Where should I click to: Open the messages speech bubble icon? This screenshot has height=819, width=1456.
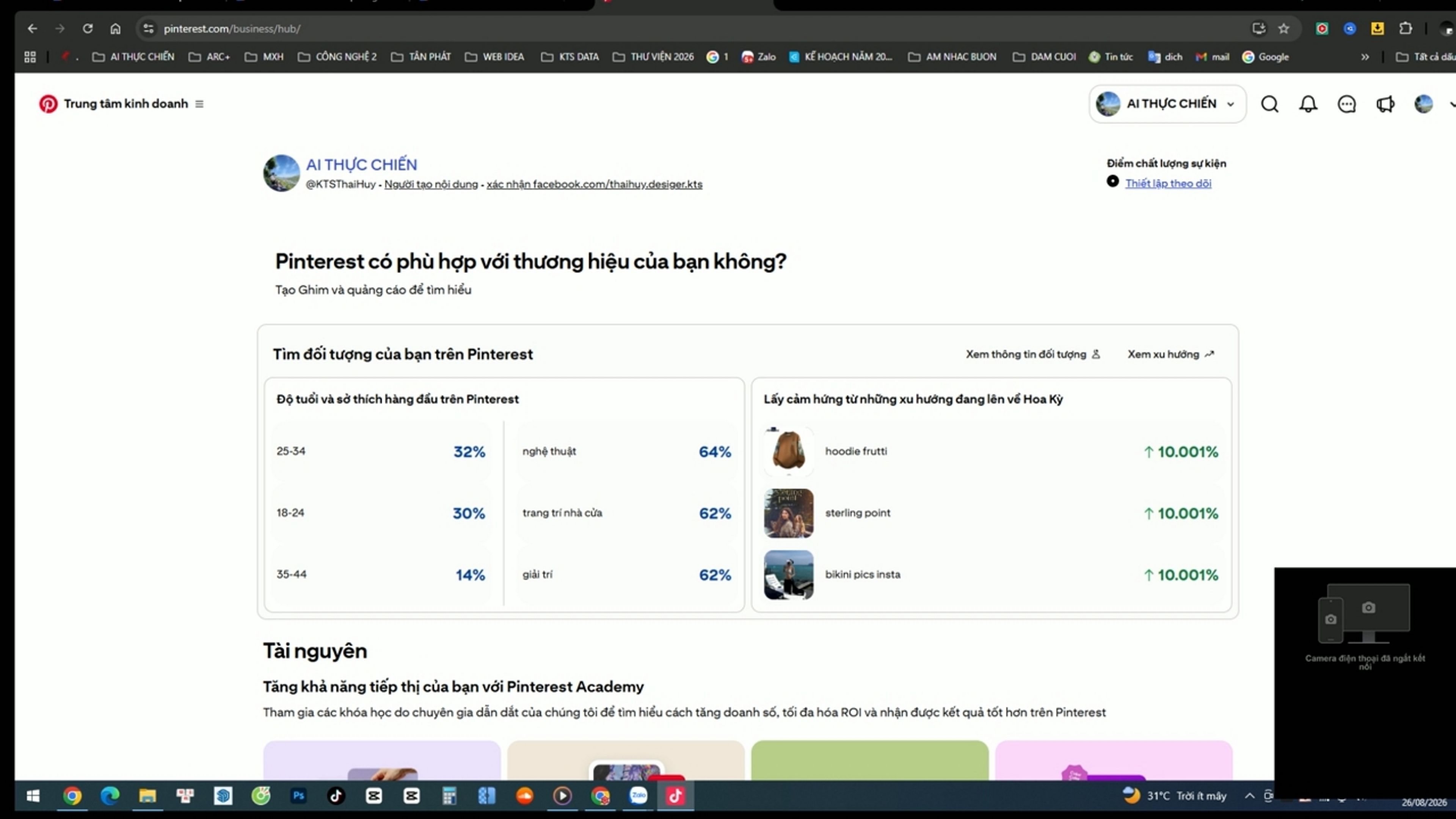click(x=1346, y=104)
